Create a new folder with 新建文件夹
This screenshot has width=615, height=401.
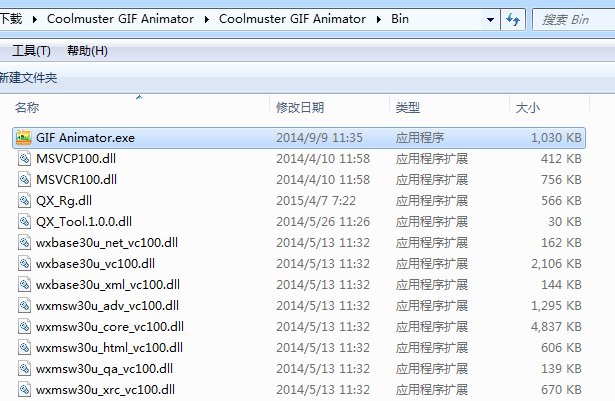click(28, 78)
